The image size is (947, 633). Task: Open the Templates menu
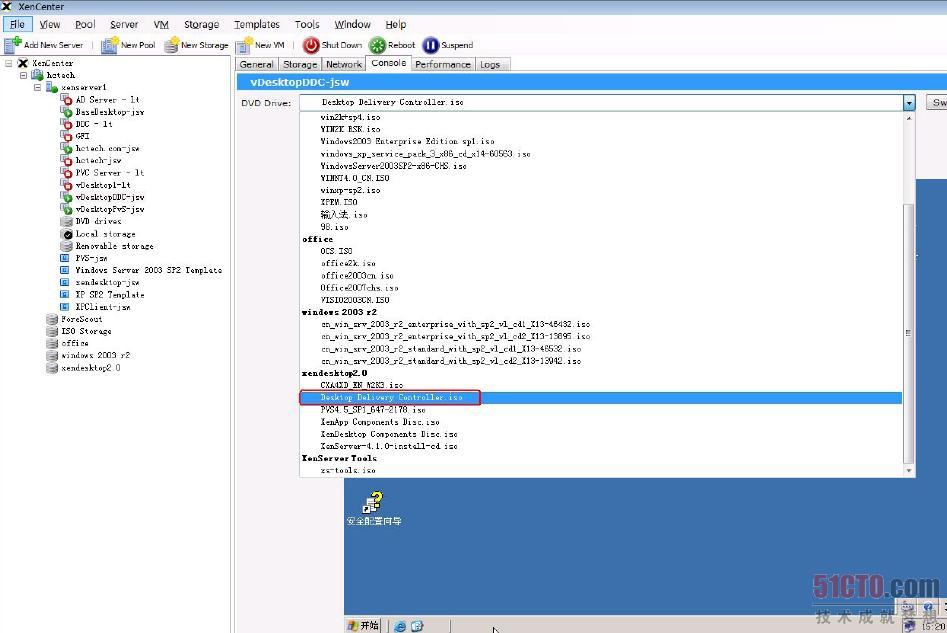(x=257, y=24)
